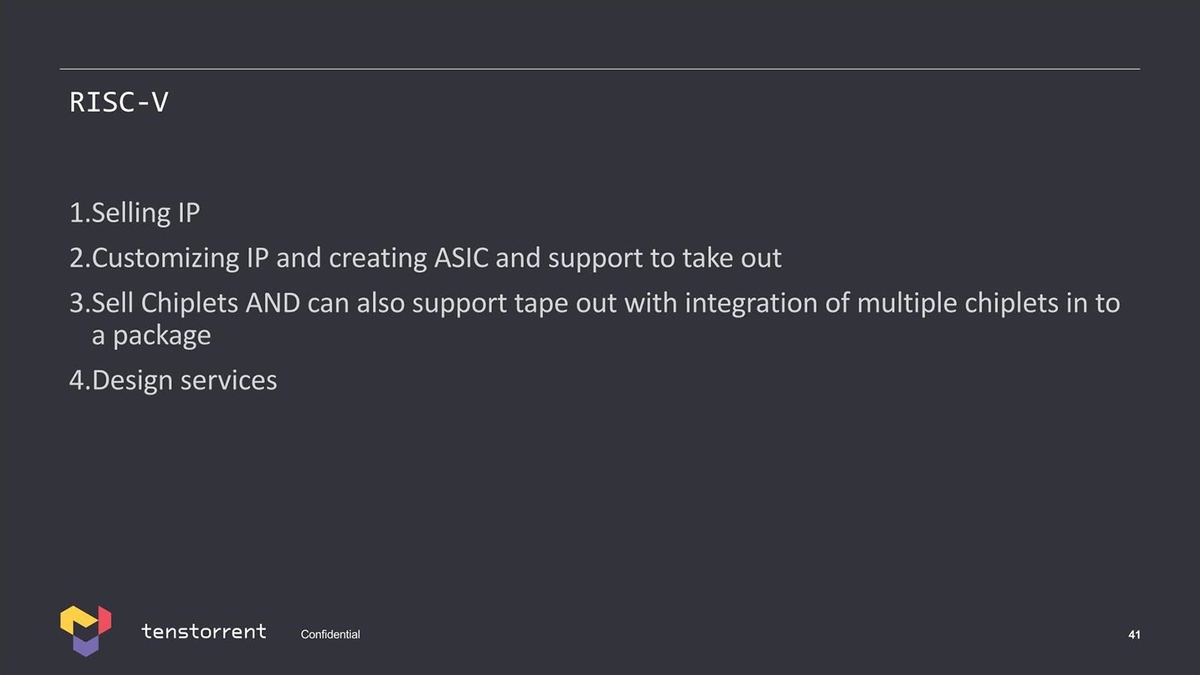Click slide number 41
Image resolution: width=1200 pixels, height=675 pixels.
(1134, 635)
